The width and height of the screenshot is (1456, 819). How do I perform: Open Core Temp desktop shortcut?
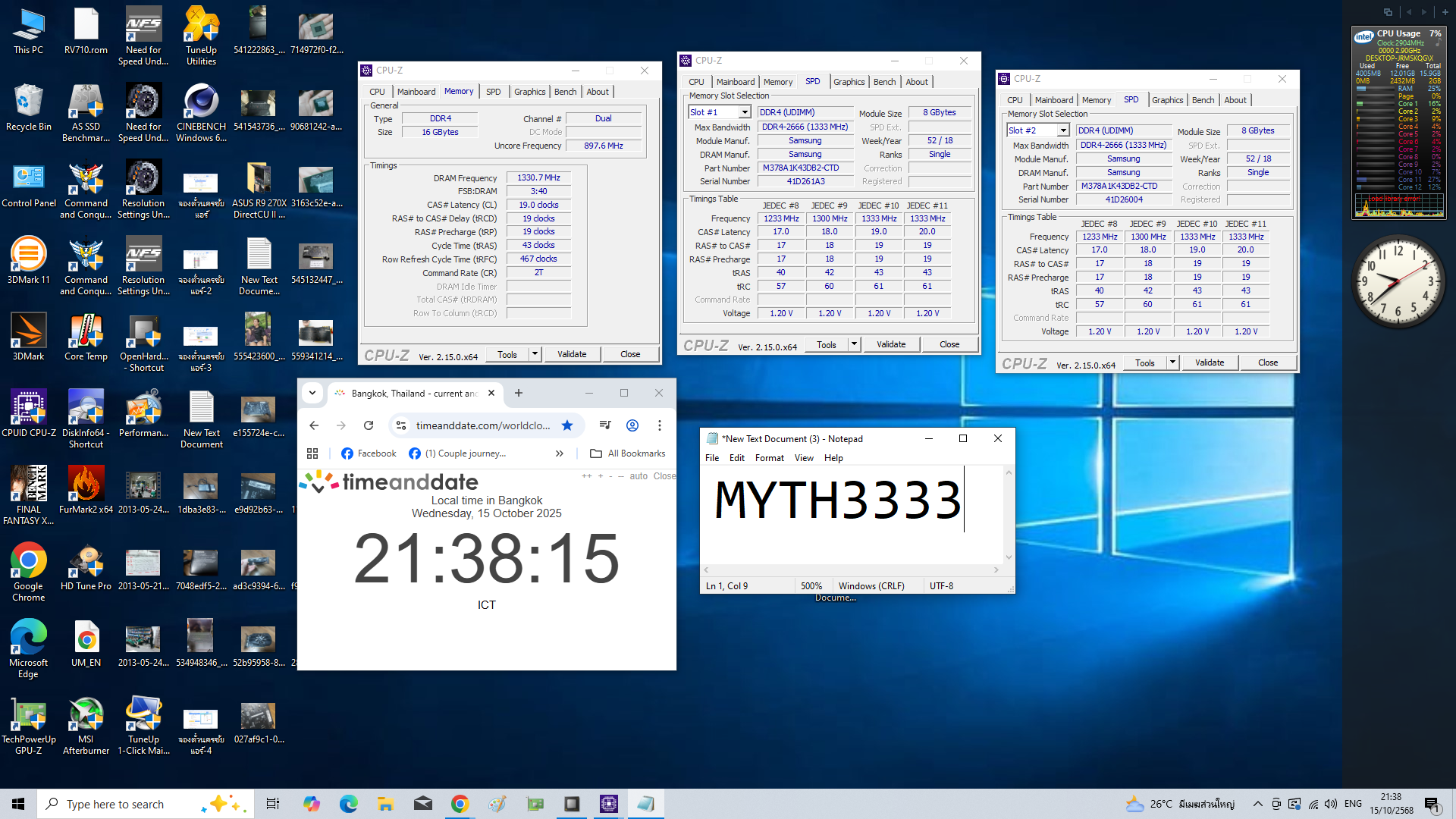tap(86, 333)
